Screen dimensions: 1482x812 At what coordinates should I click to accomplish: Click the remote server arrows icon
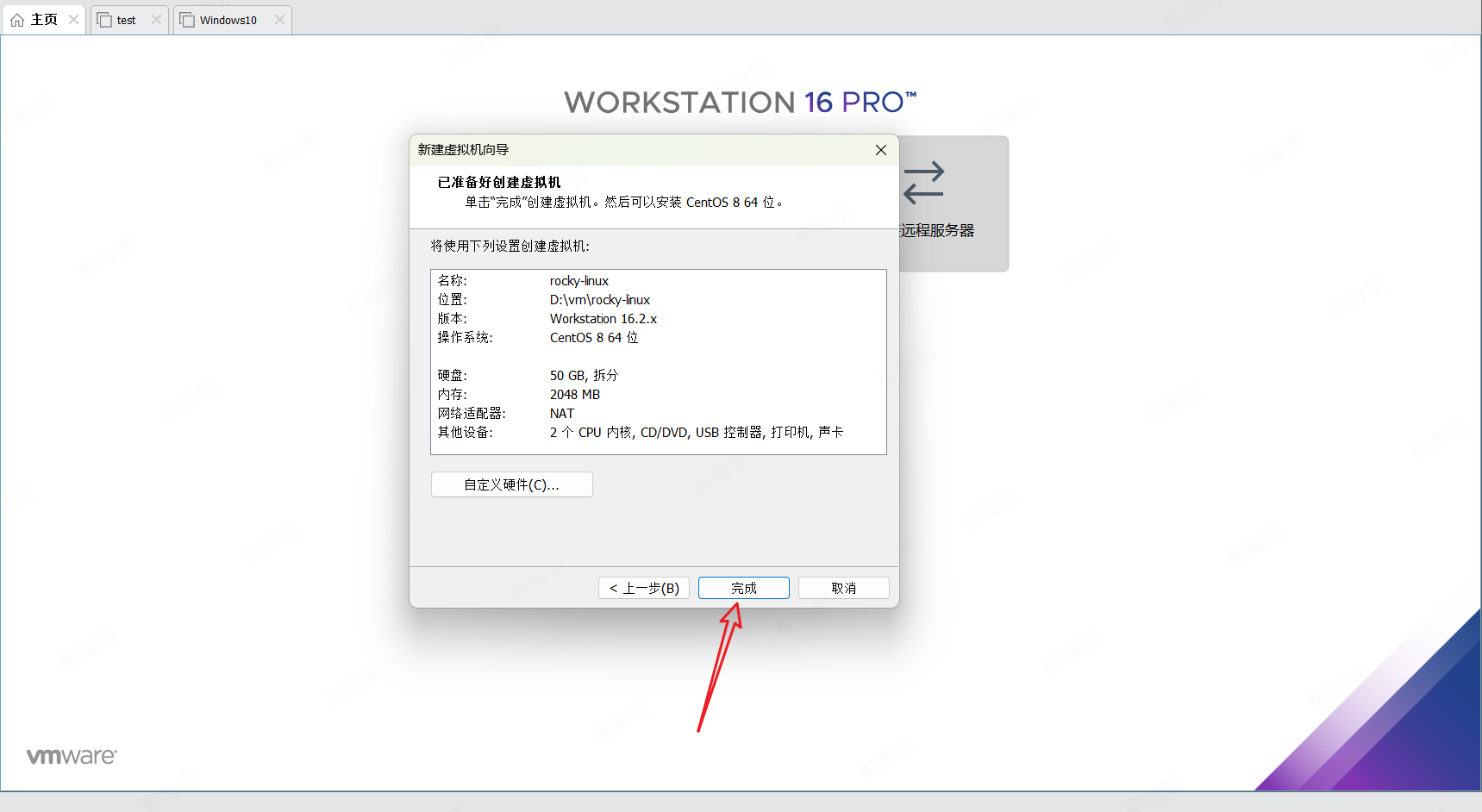923,183
